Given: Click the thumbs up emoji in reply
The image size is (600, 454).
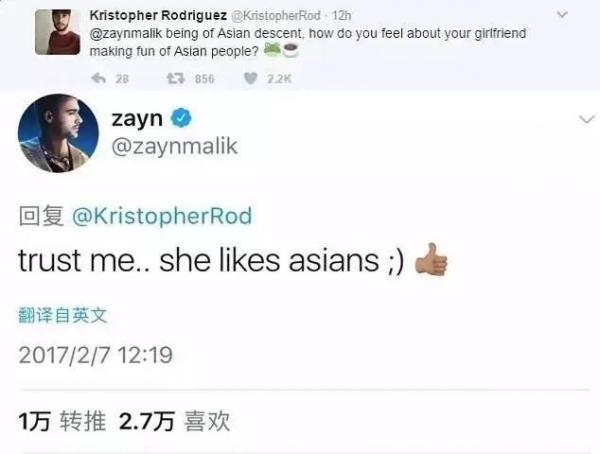Looking at the screenshot, I should 431,260.
